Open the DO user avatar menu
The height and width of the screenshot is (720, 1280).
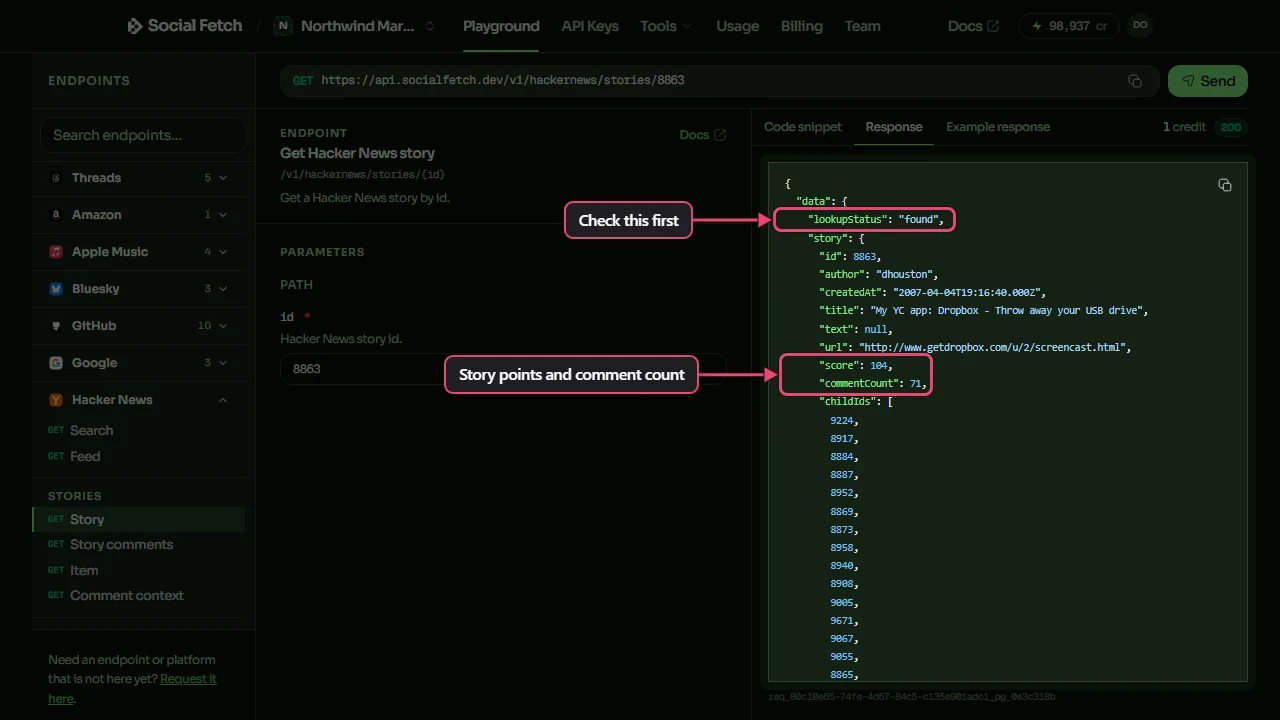point(1140,26)
